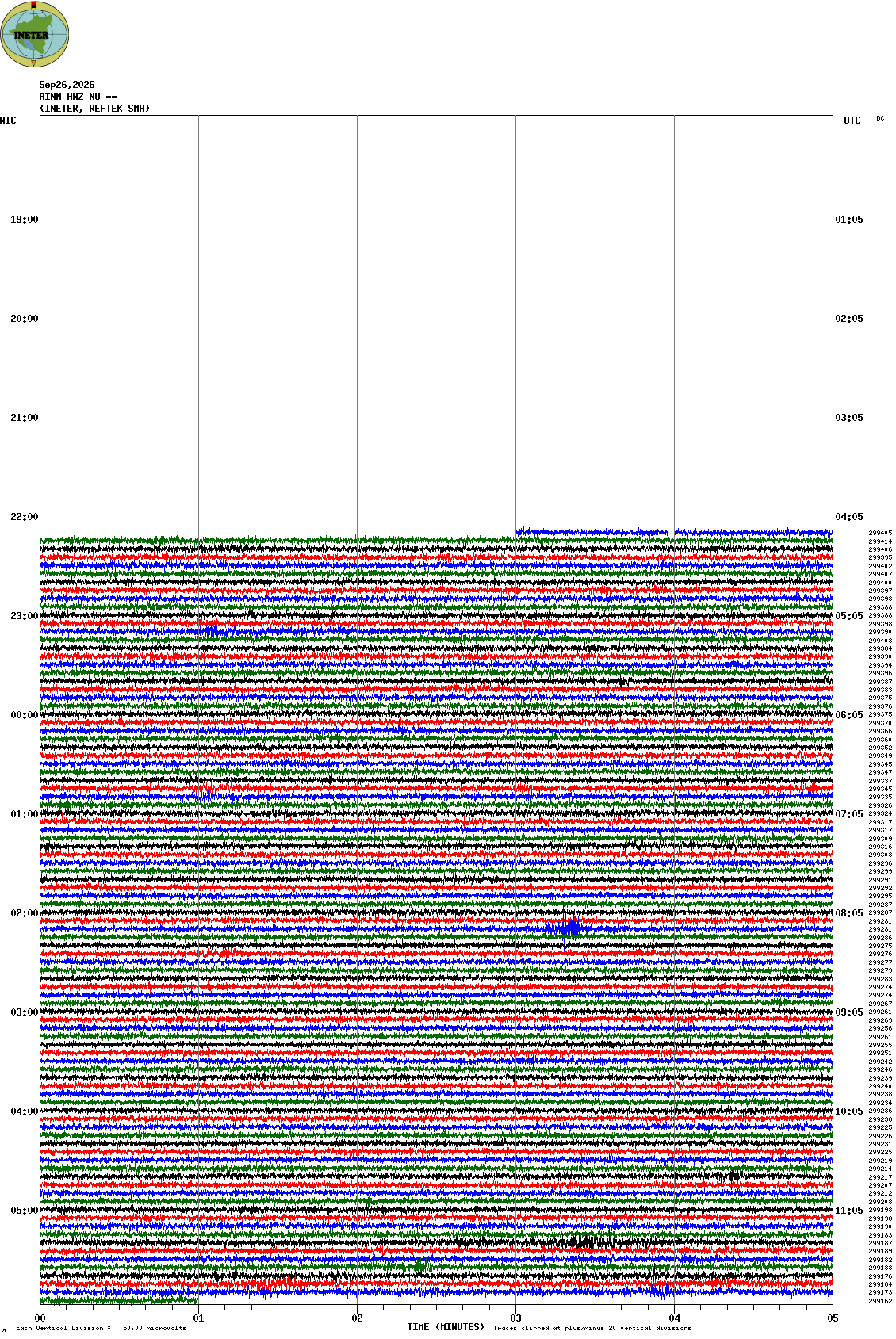896x1339 pixels.
Task: Click the (INETER, REFTEK SMA) header text
Action: [94, 109]
